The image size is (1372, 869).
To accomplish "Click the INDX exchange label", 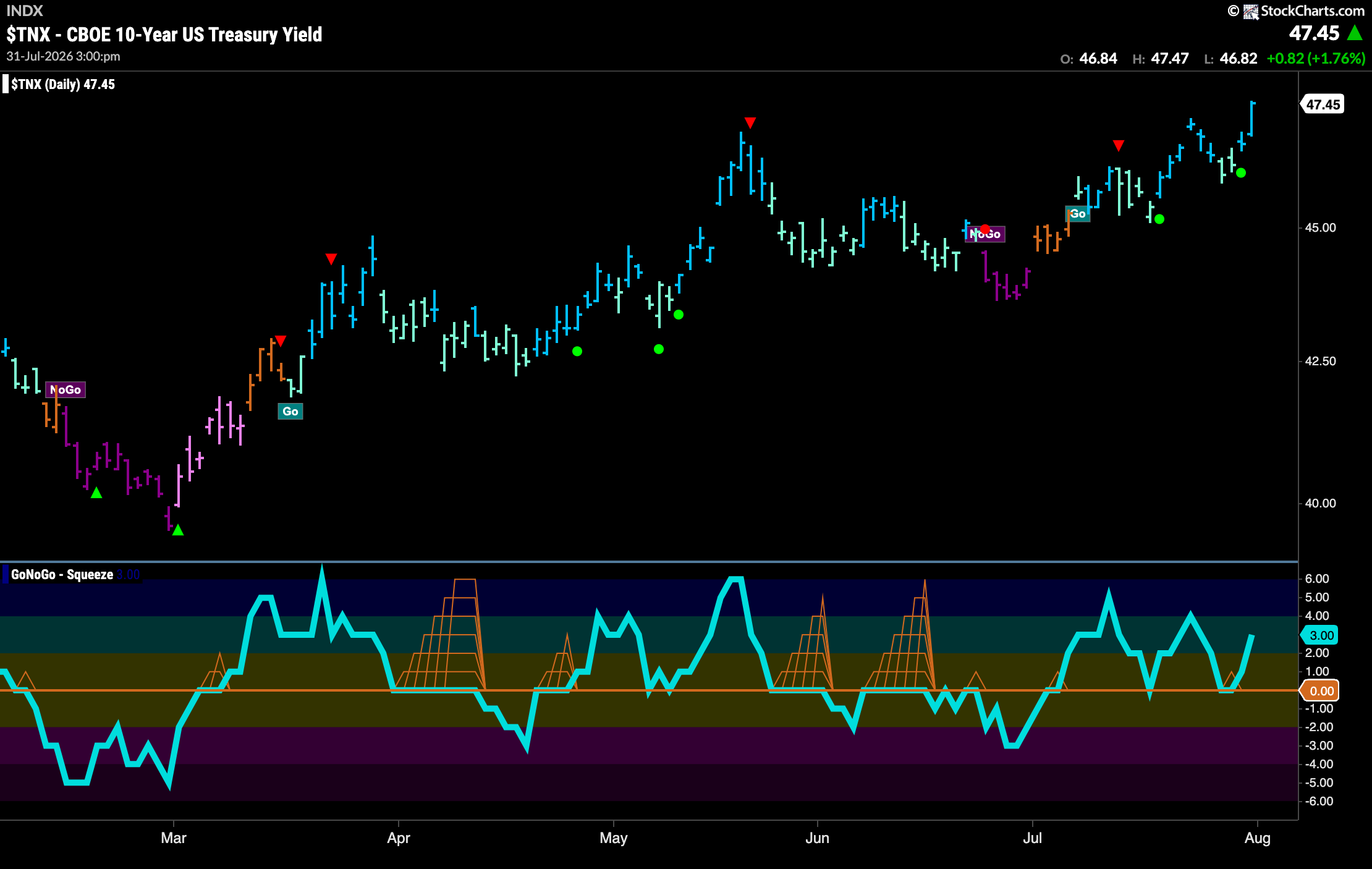I will (25, 11).
